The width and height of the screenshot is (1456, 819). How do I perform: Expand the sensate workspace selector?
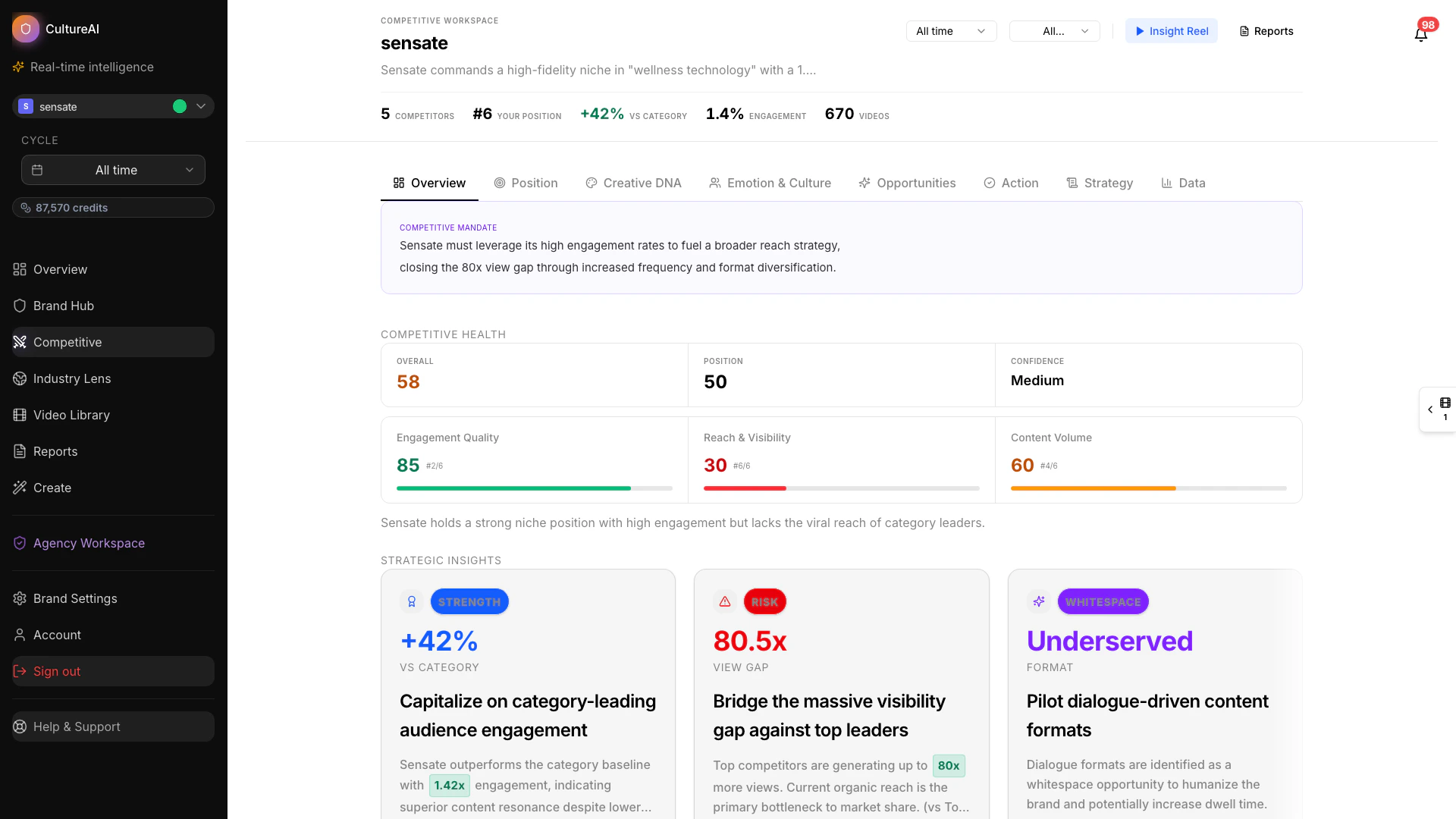[x=200, y=106]
